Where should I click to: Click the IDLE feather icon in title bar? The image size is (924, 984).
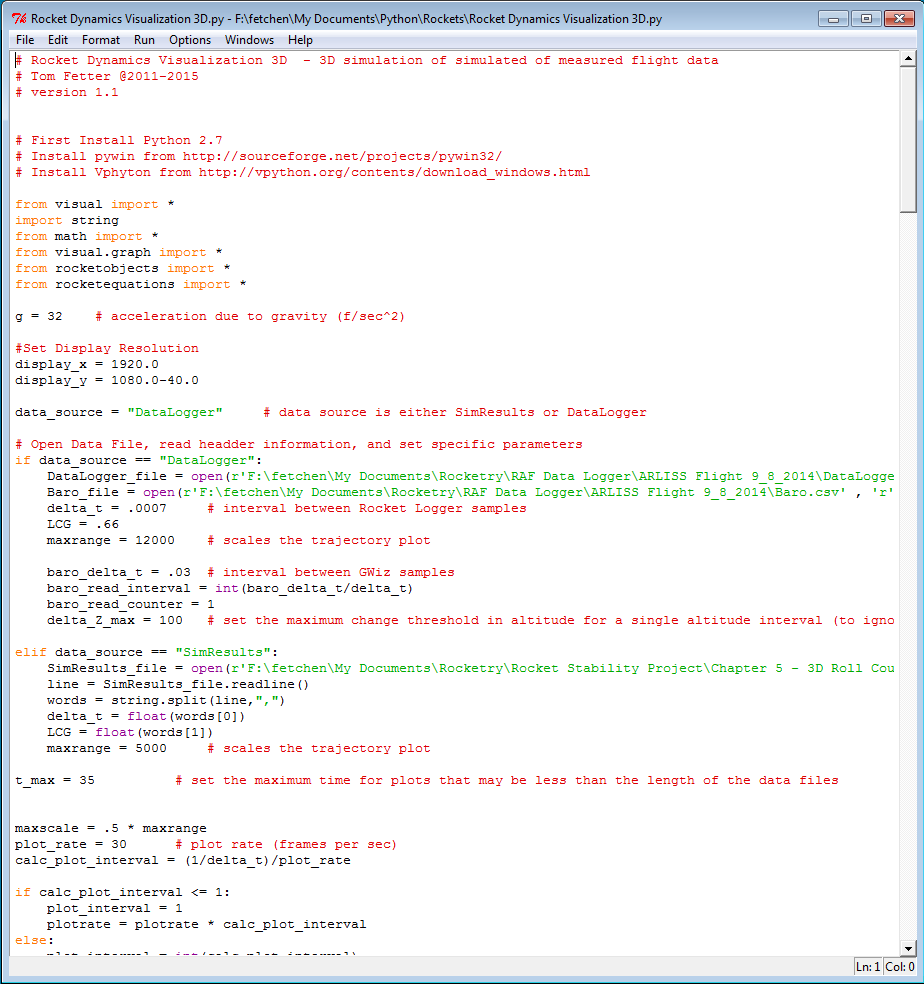18,18
